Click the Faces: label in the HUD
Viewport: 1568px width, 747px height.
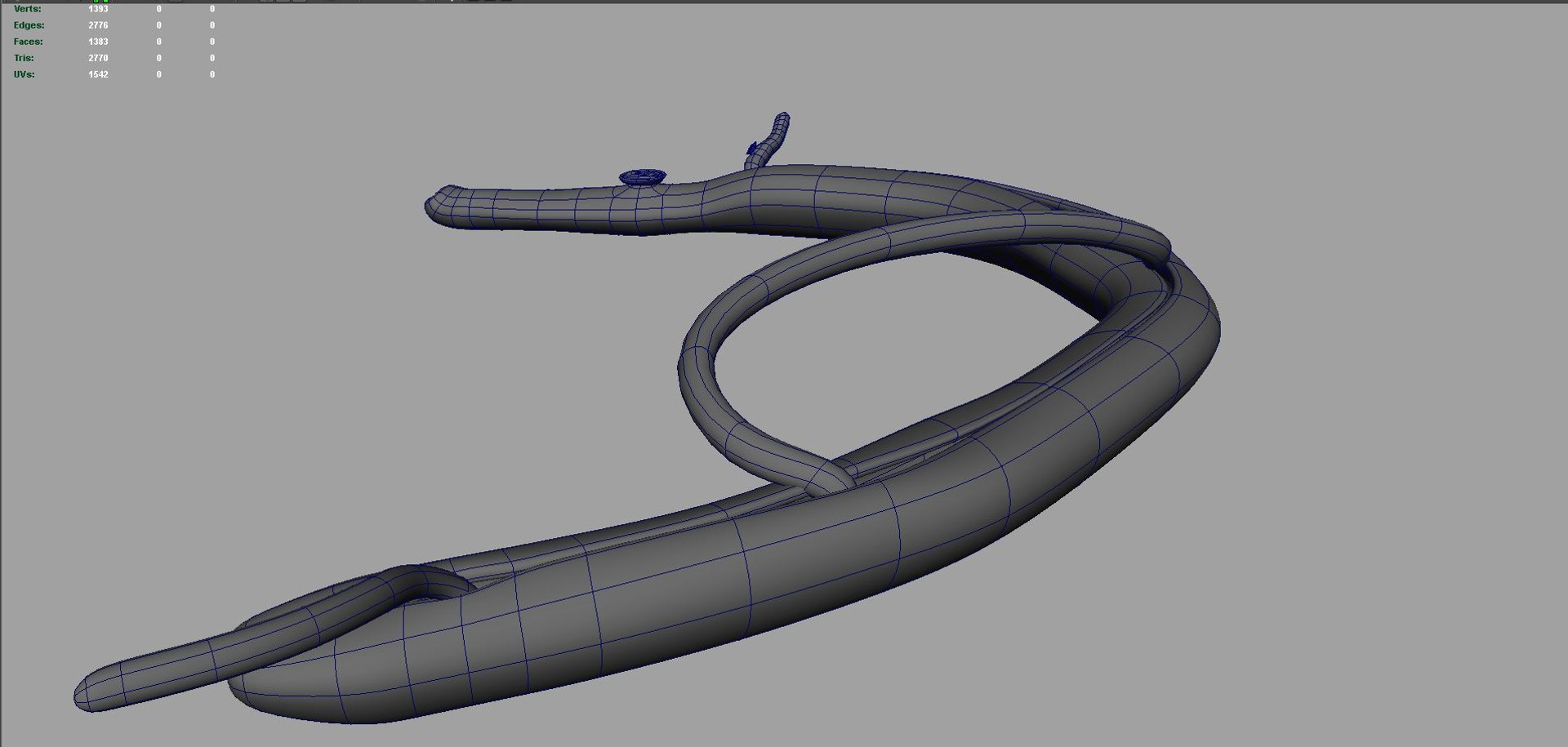coord(28,42)
